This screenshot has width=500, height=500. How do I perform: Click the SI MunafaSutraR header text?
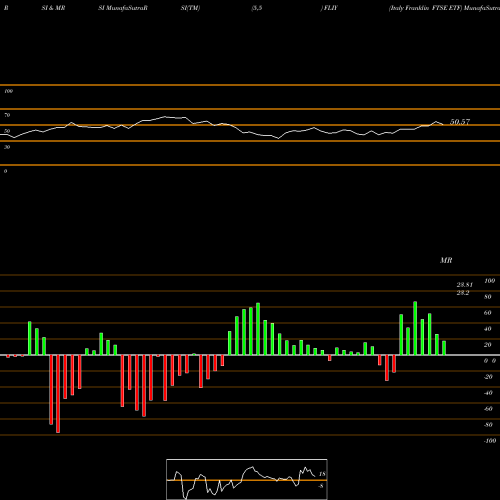123,8
